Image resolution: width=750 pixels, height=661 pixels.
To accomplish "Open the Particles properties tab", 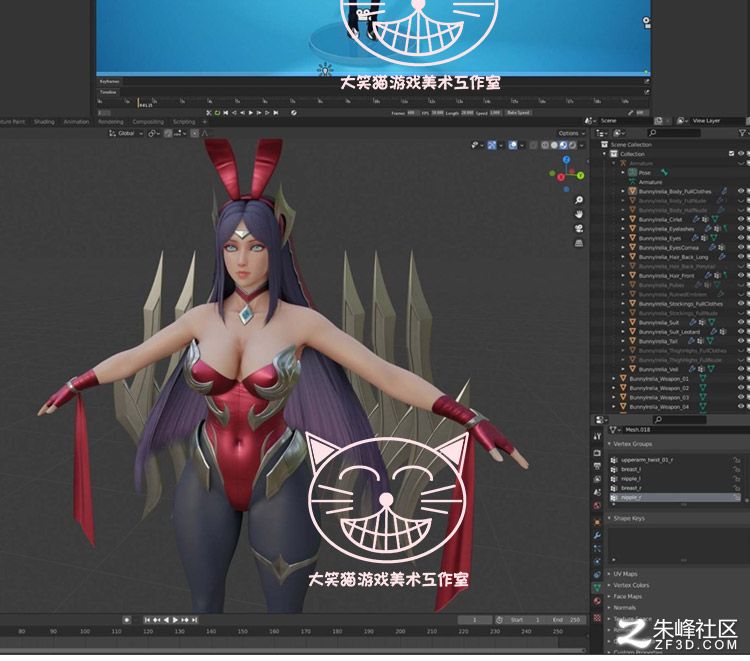I will pyautogui.click(x=597, y=549).
